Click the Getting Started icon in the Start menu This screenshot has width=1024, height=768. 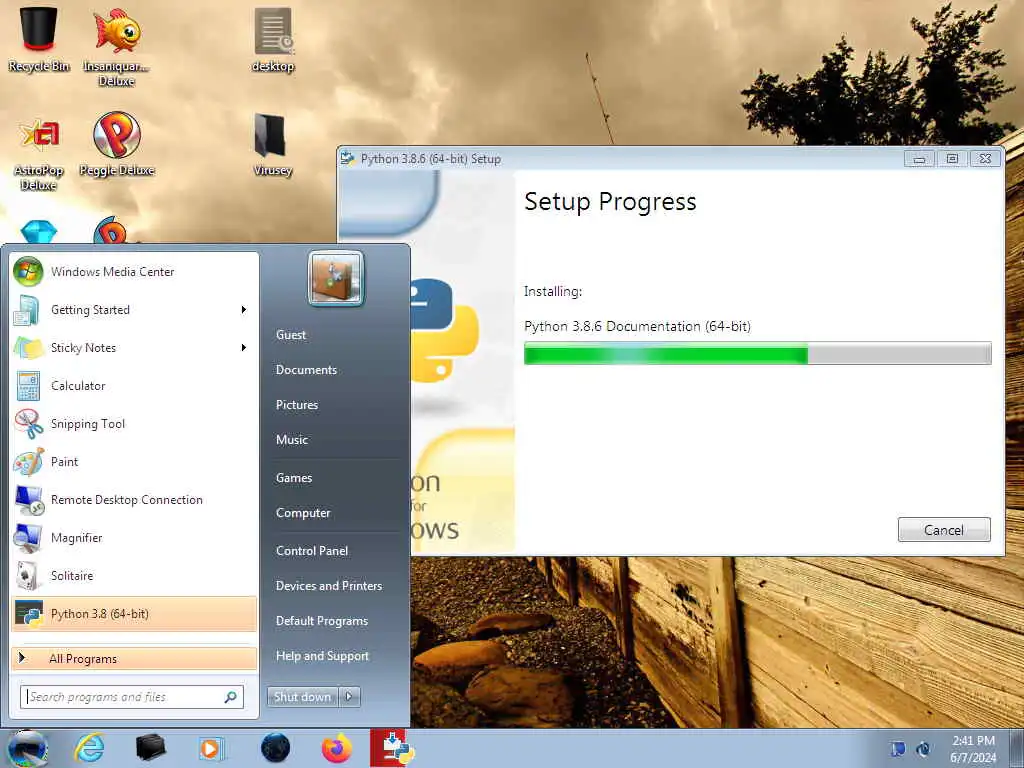pyautogui.click(x=28, y=310)
